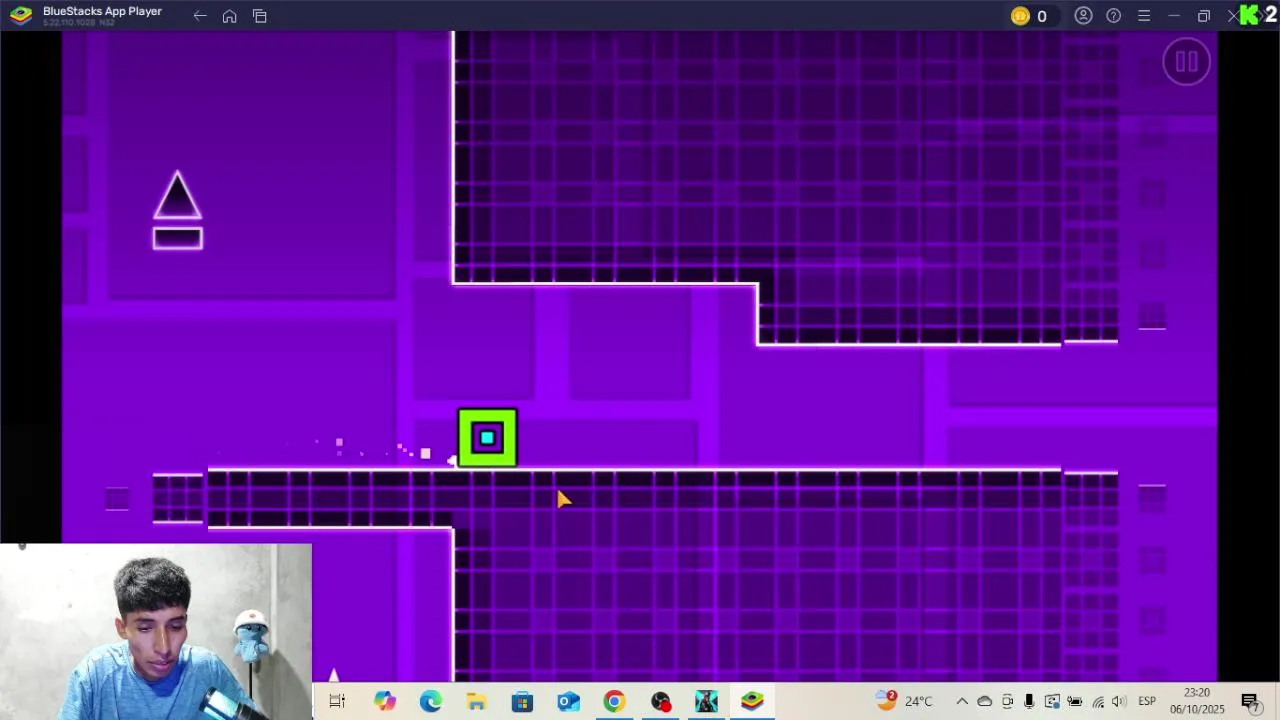This screenshot has height=720, width=1280.
Task: Open the volume speaker tray icon
Action: click(x=1119, y=702)
